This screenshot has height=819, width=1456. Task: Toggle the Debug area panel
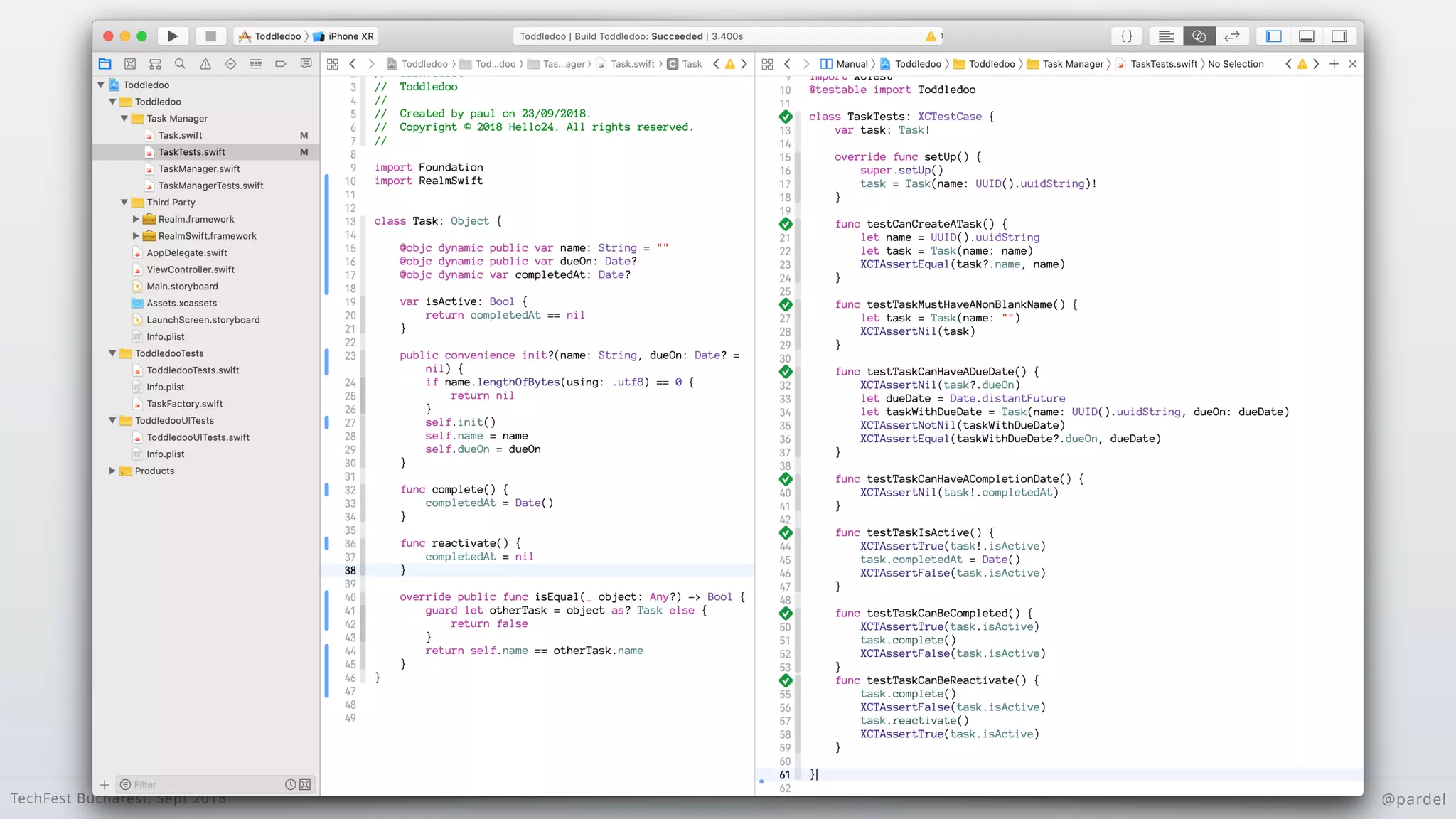(1307, 36)
